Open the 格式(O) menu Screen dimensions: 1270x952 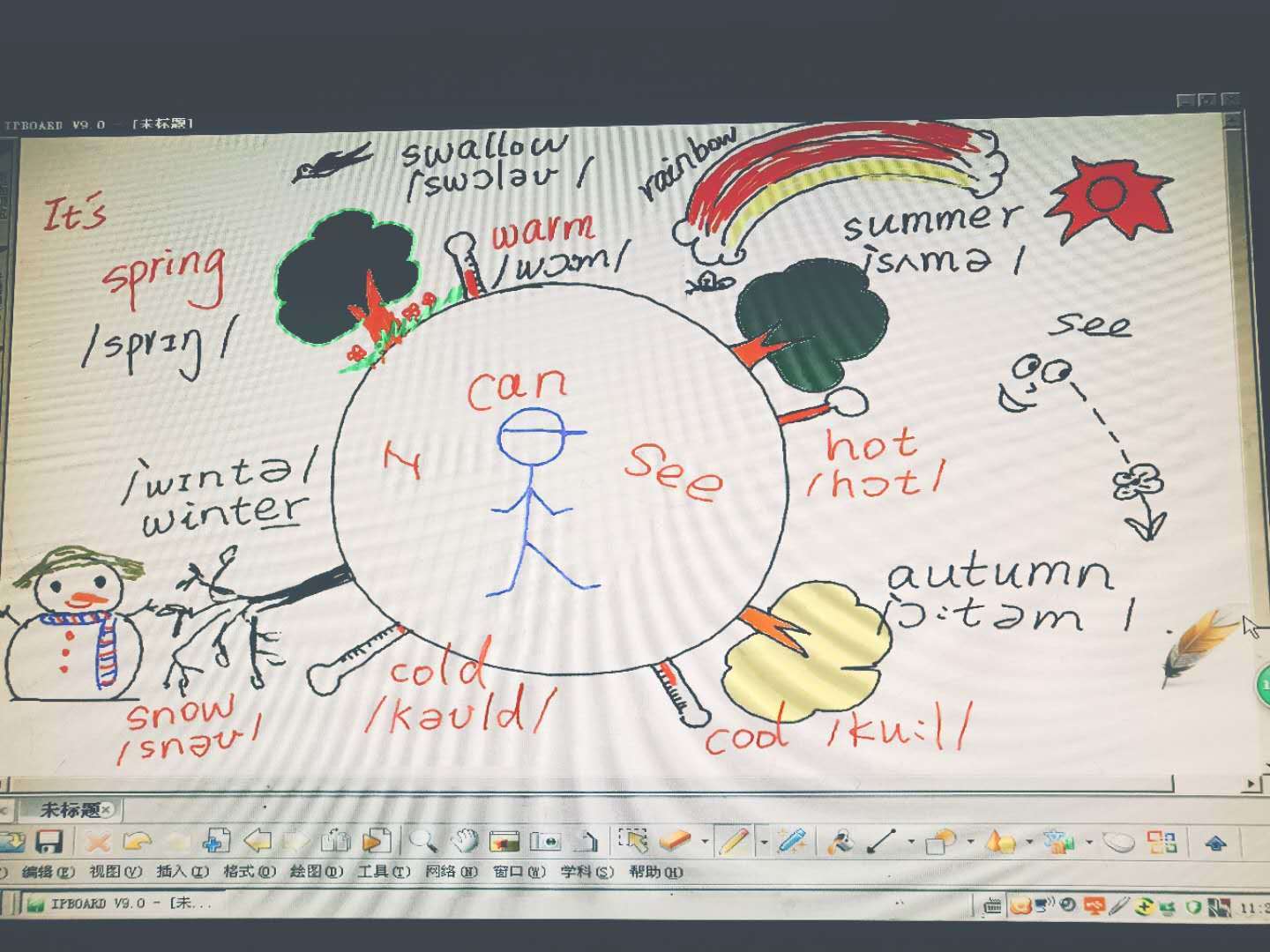pyautogui.click(x=250, y=872)
